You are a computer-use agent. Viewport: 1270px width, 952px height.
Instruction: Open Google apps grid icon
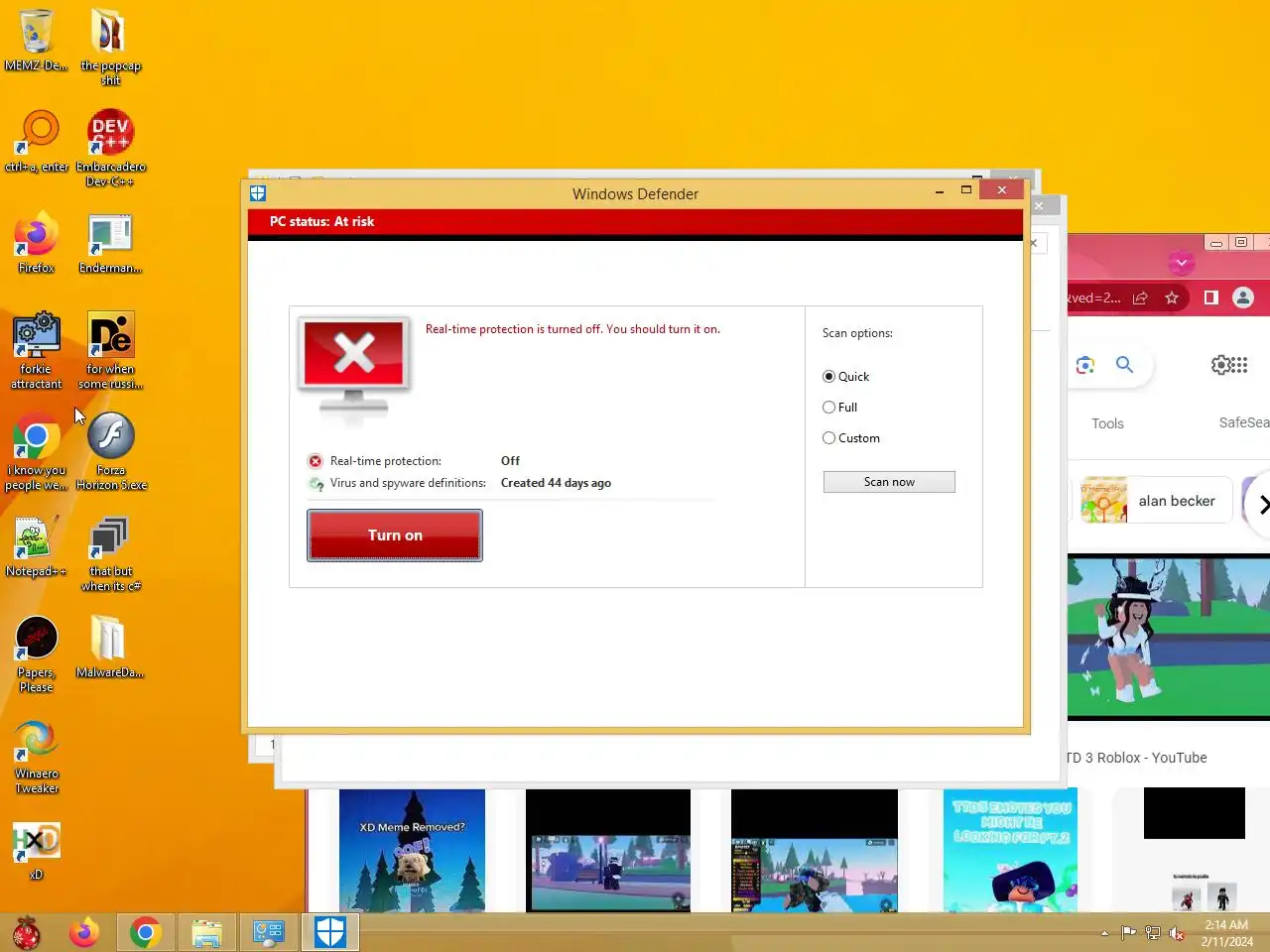(1240, 365)
